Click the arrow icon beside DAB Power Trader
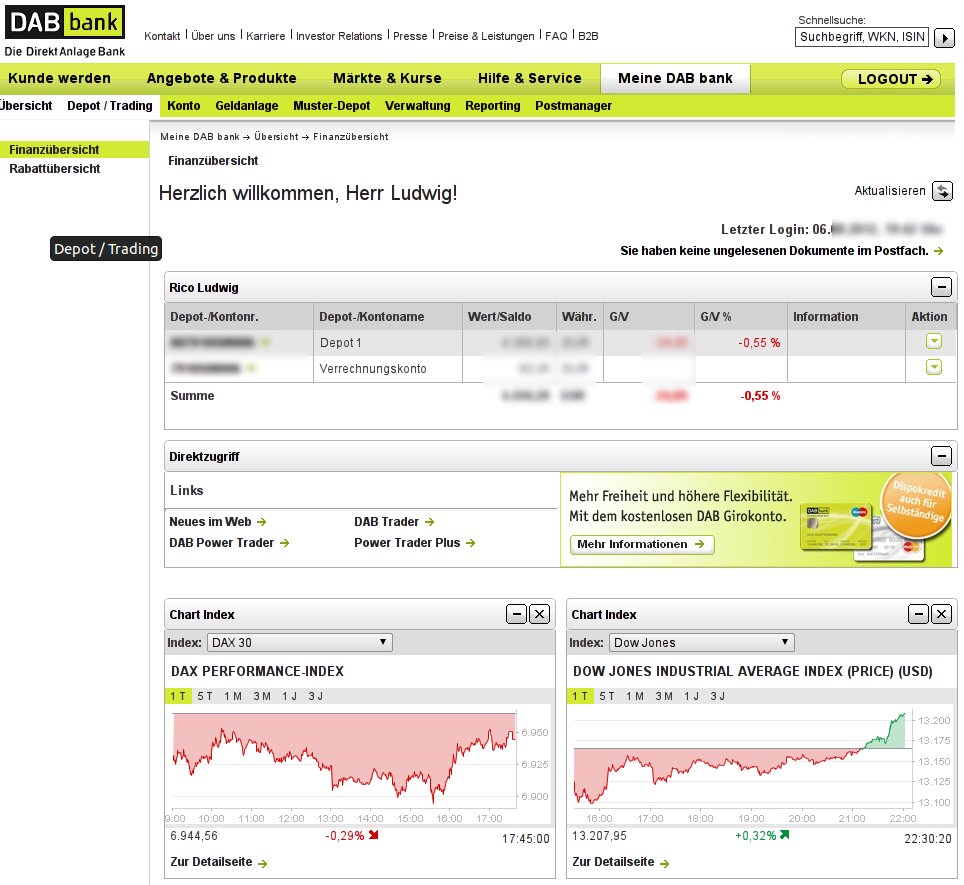Image resolution: width=964 pixels, height=885 pixels. (284, 543)
